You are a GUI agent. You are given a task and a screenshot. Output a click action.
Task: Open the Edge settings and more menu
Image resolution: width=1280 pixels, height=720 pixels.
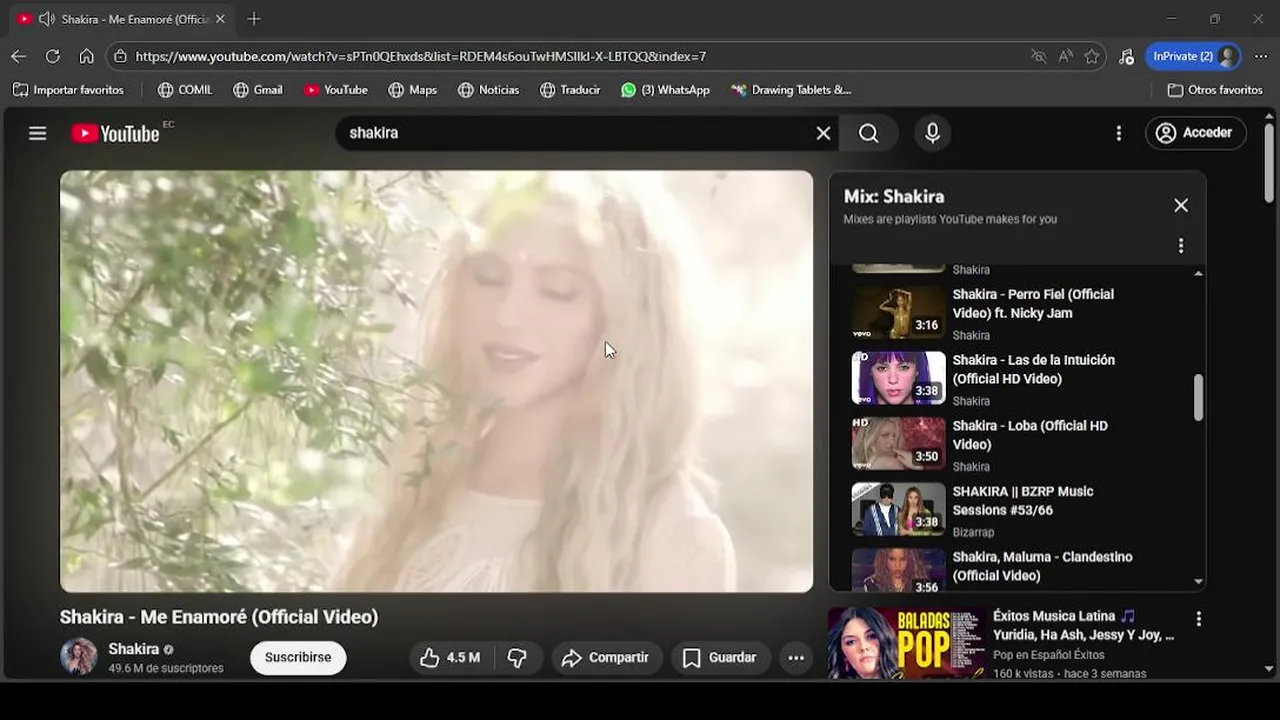[1260, 56]
